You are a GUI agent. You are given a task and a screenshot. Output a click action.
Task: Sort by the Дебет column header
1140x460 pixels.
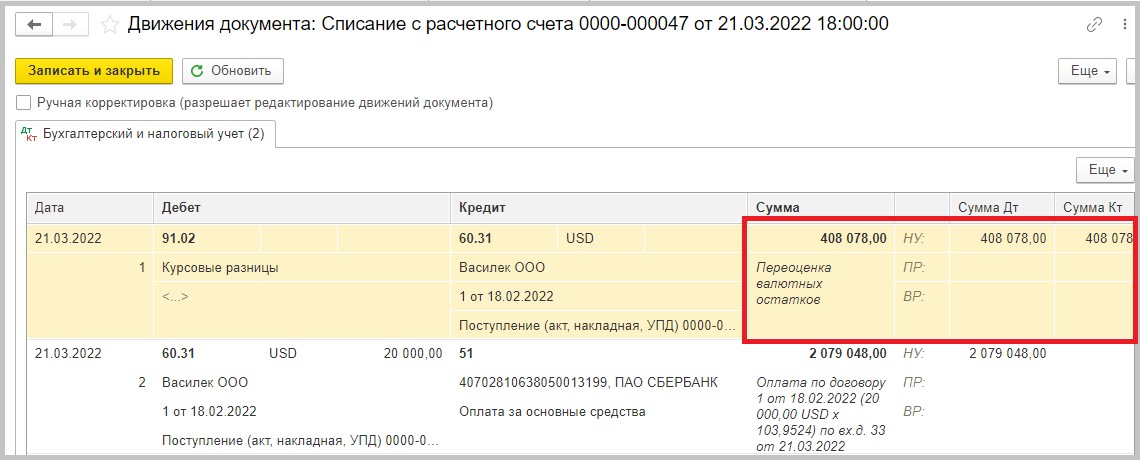[x=302, y=208]
